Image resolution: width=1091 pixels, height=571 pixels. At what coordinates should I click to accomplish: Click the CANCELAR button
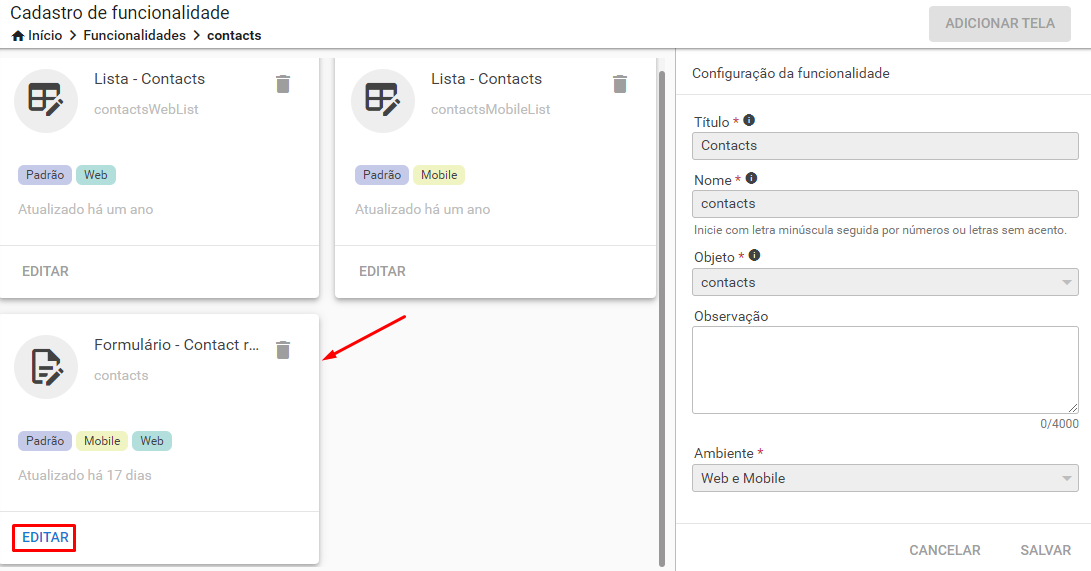(x=944, y=550)
